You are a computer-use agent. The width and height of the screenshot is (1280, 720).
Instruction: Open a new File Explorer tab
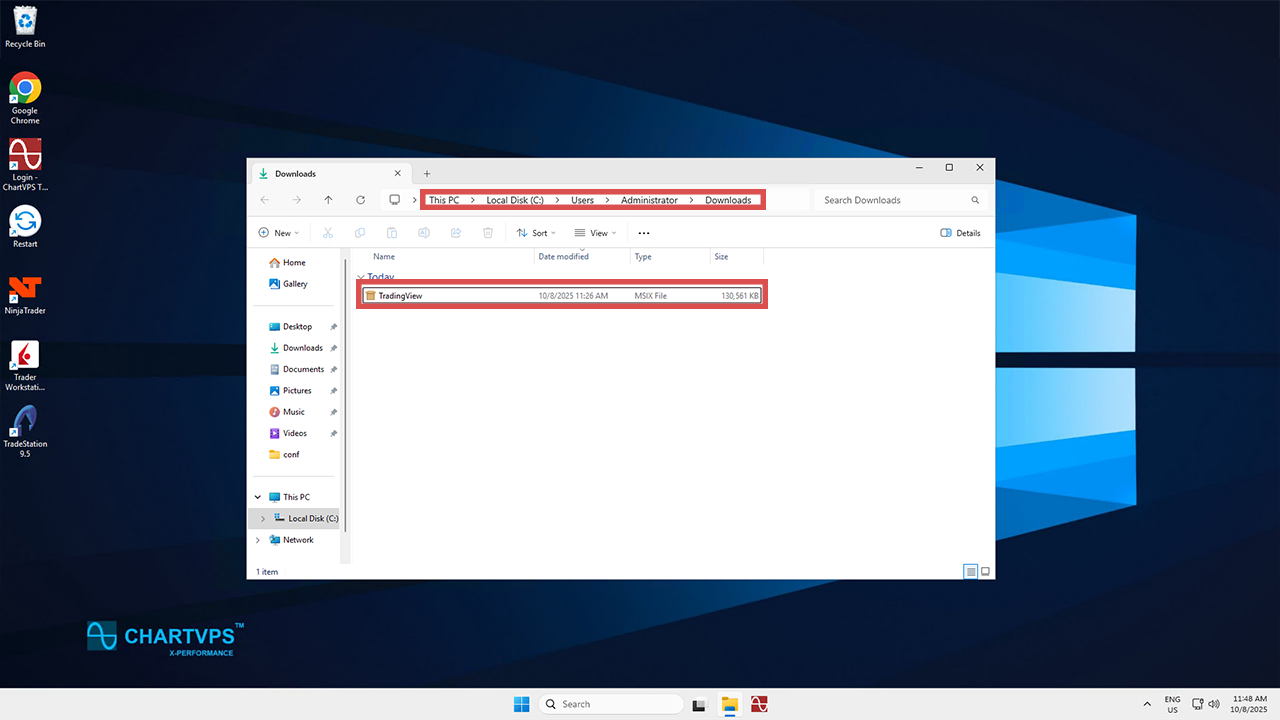click(427, 174)
